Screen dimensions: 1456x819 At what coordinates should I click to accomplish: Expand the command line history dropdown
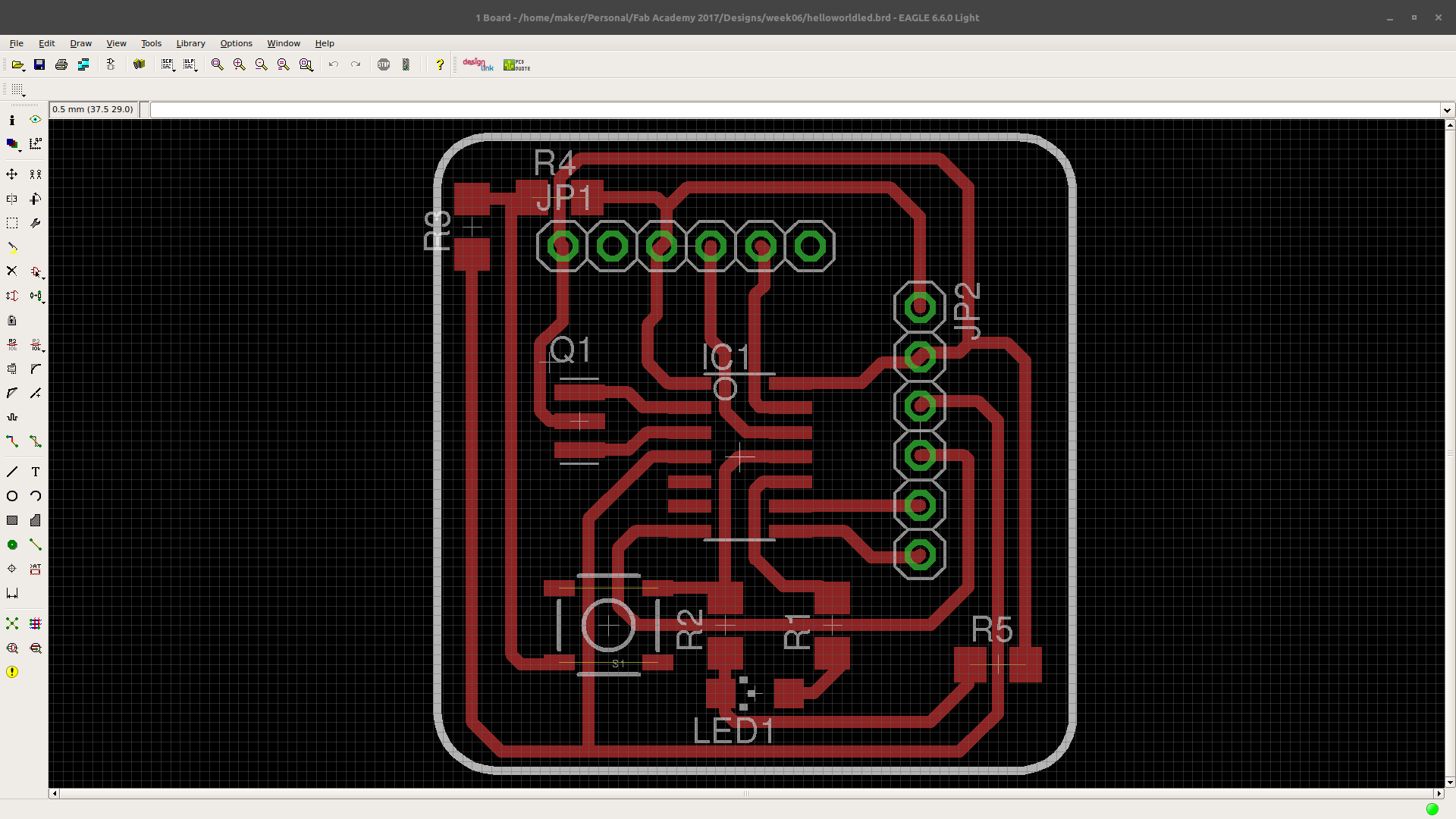pos(1447,110)
